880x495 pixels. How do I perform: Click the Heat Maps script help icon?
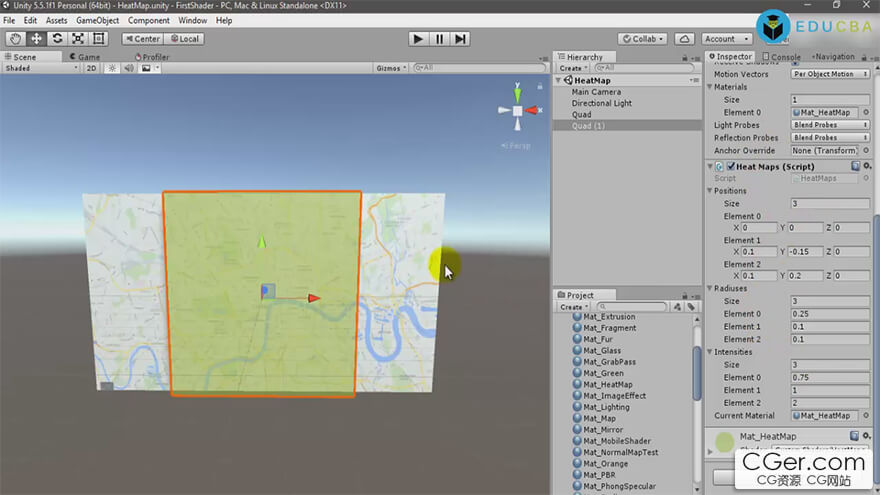855,166
